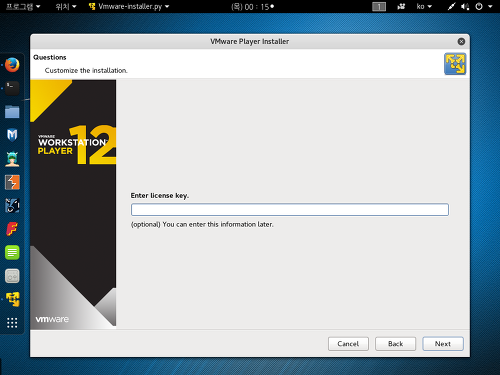Image resolution: width=500 pixels, height=375 pixels.
Task: Open the 위치 places menu
Action: tap(66, 7)
